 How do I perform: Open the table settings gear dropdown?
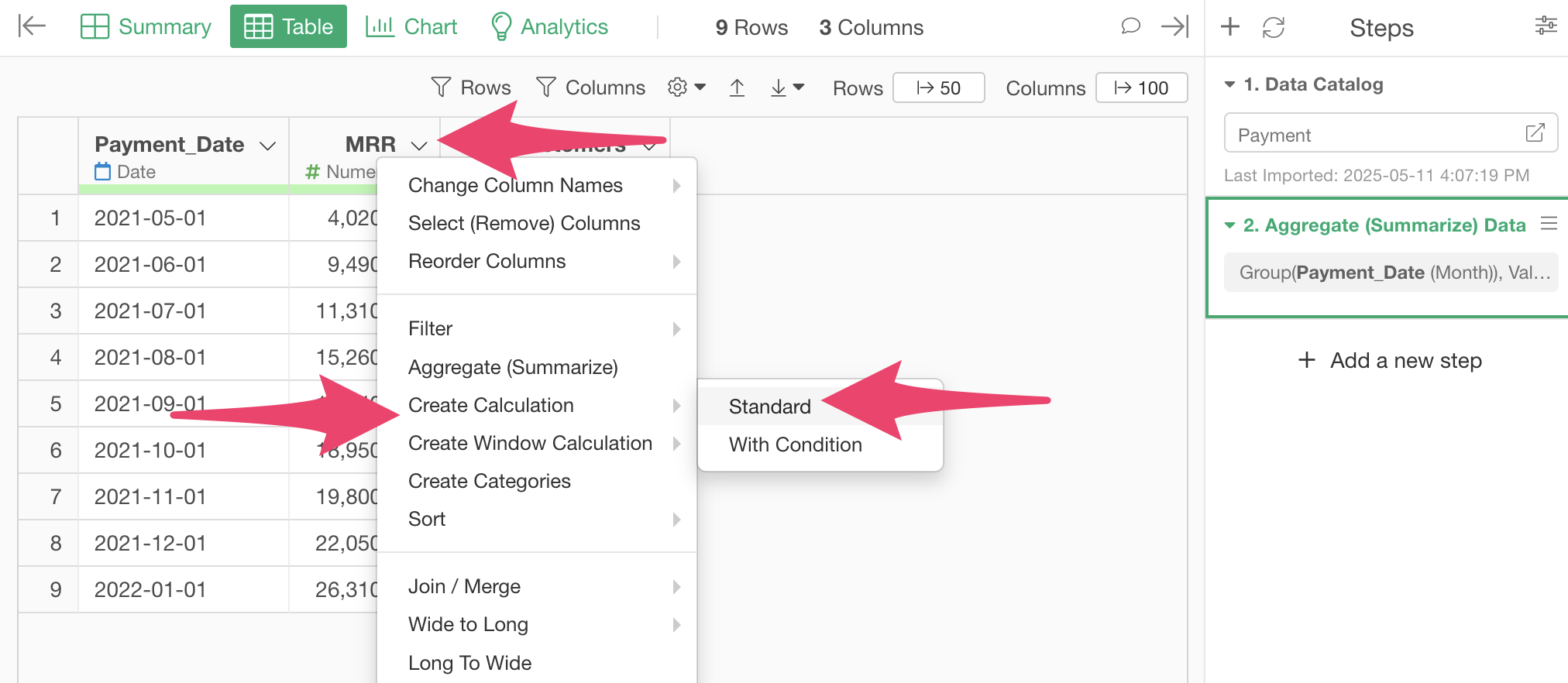(686, 88)
